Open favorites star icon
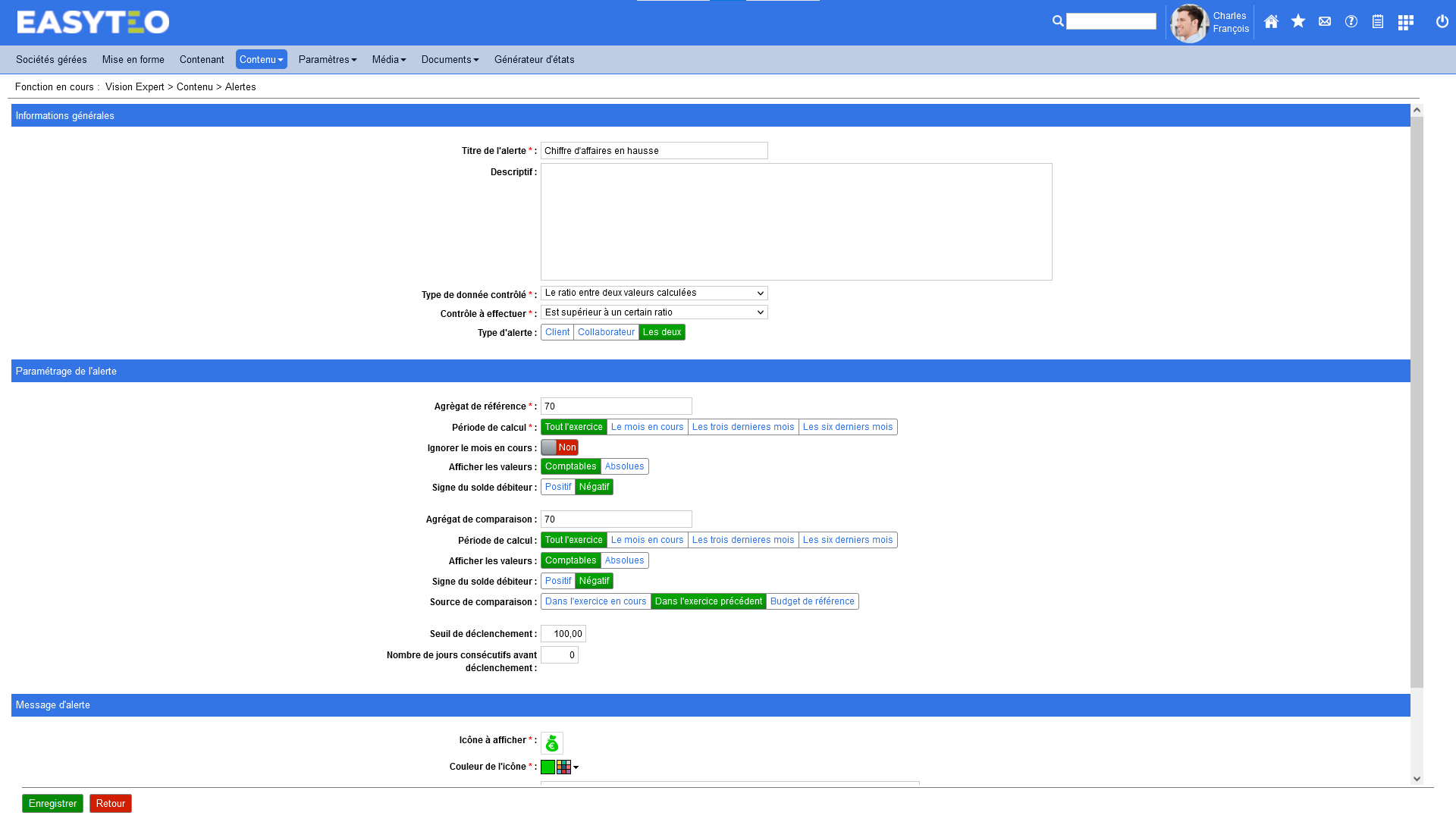 1298,22
